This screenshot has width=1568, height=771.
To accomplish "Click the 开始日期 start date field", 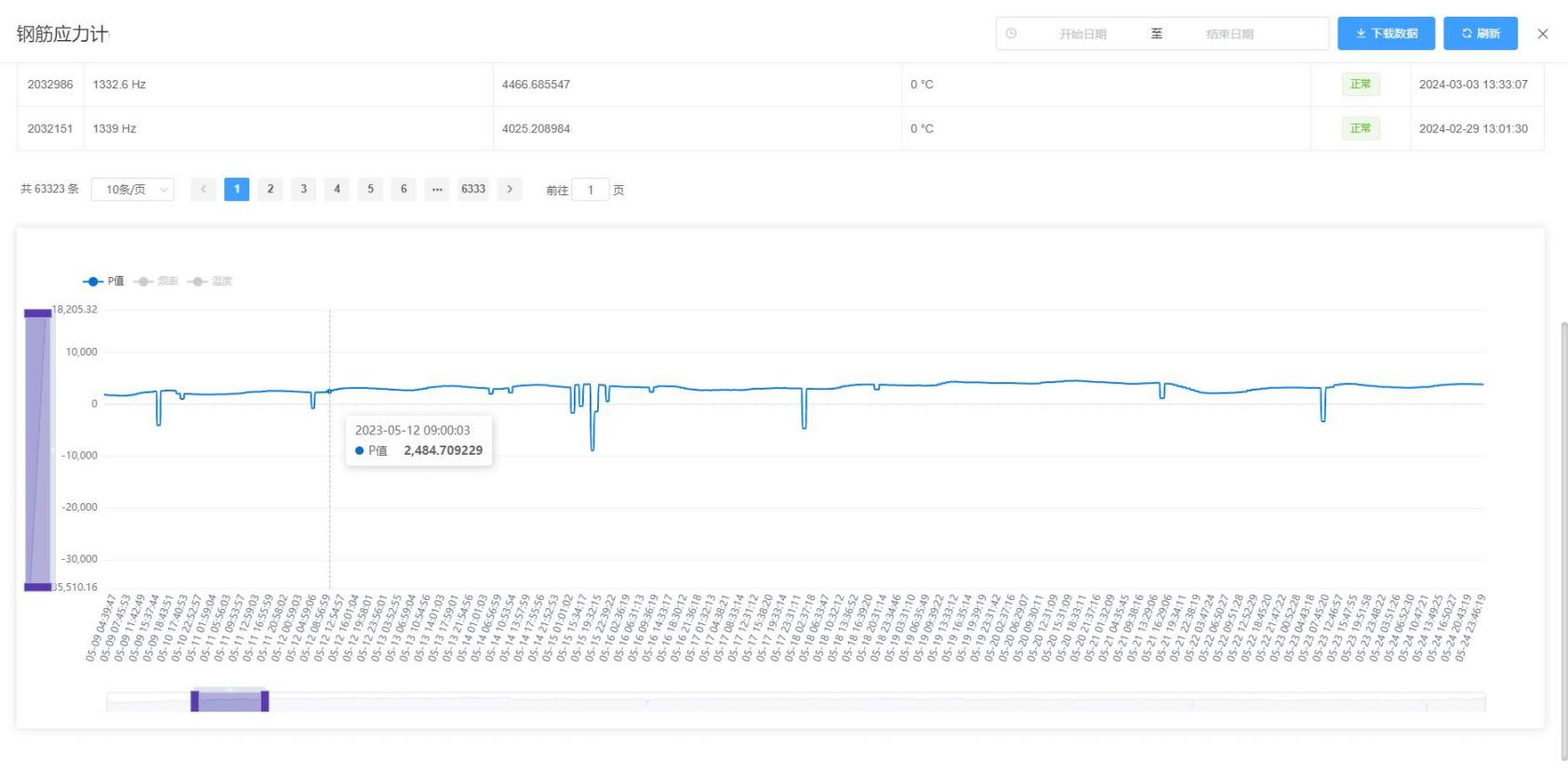I will (1083, 33).
